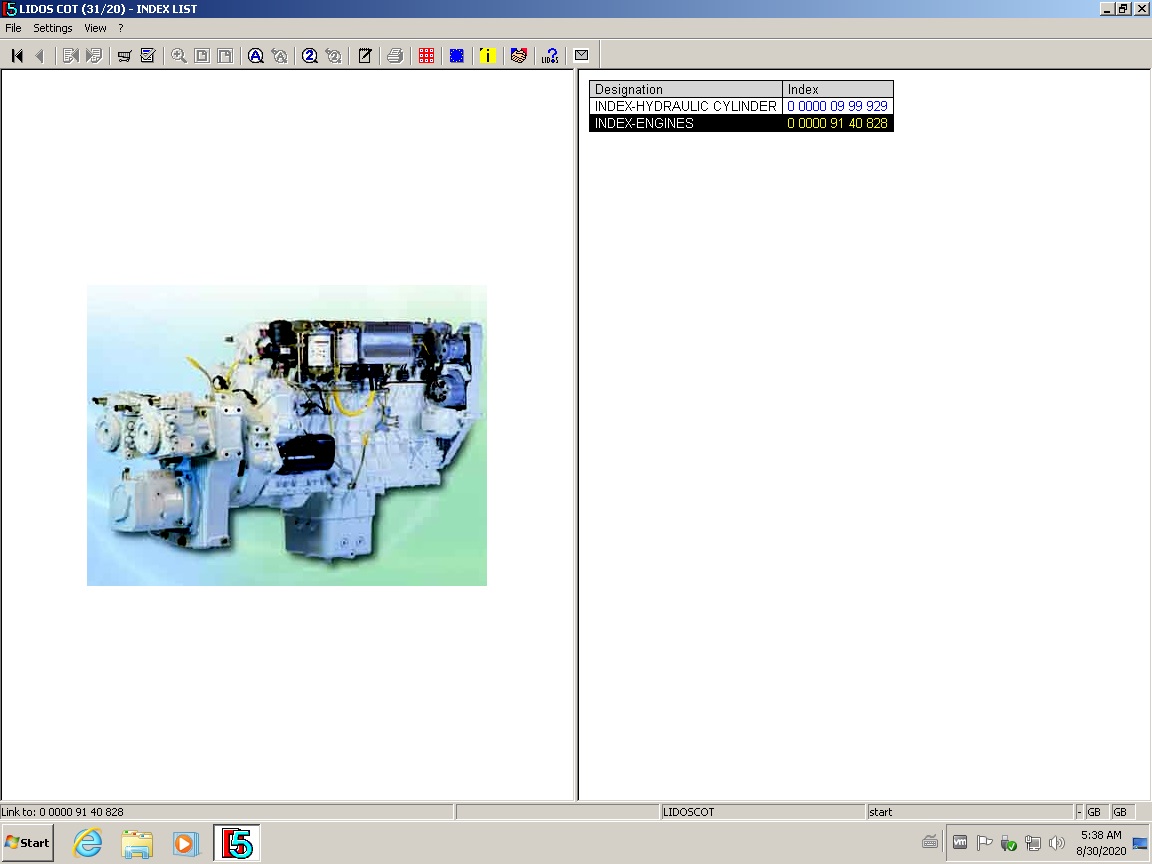Click the Windows Start button
1152x864 pixels.
pyautogui.click(x=28, y=843)
